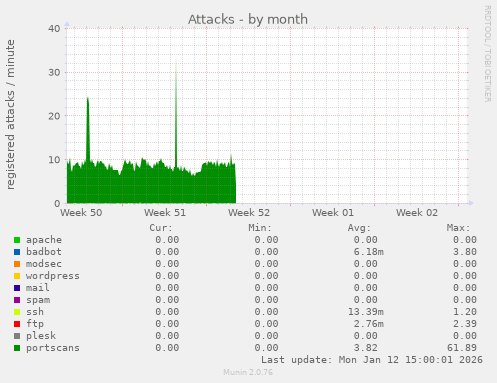Click the portscans dark green legend swatch

(17, 348)
